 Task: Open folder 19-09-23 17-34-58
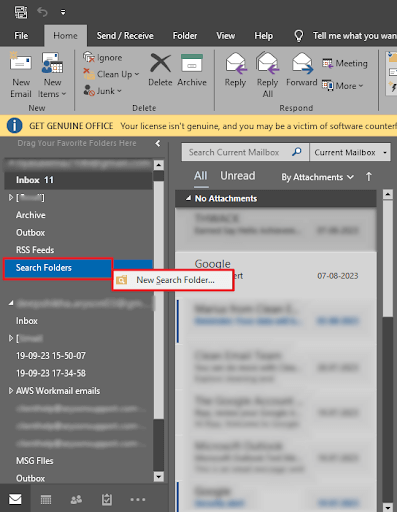pos(51,373)
